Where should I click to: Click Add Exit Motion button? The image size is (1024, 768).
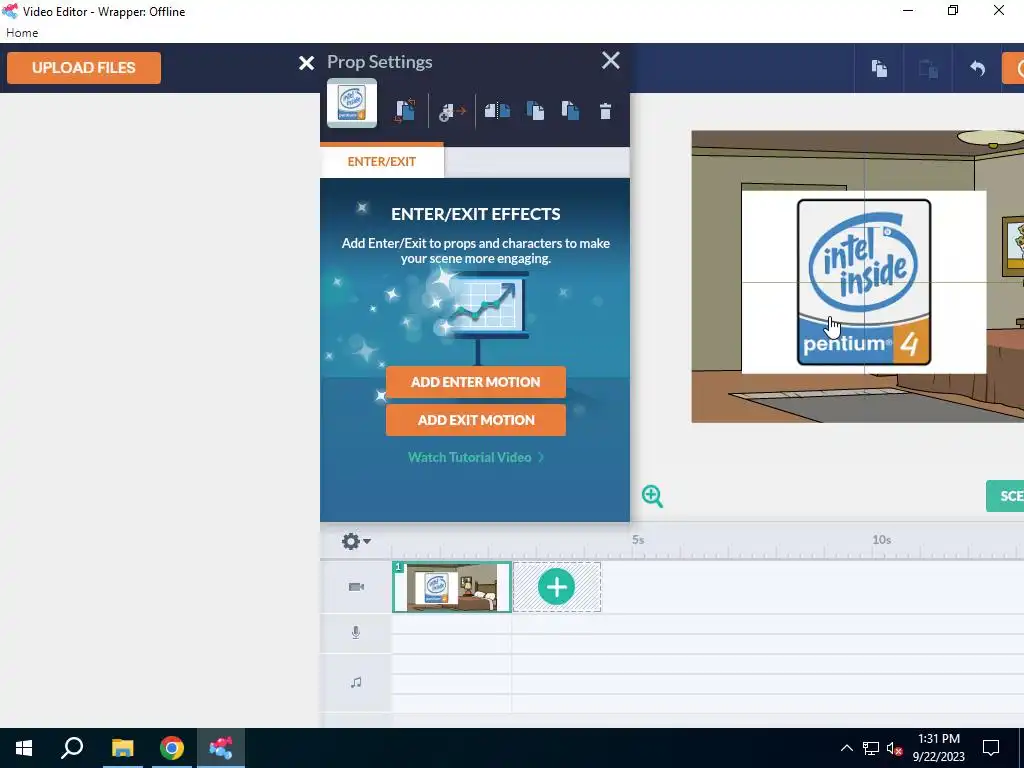click(475, 420)
